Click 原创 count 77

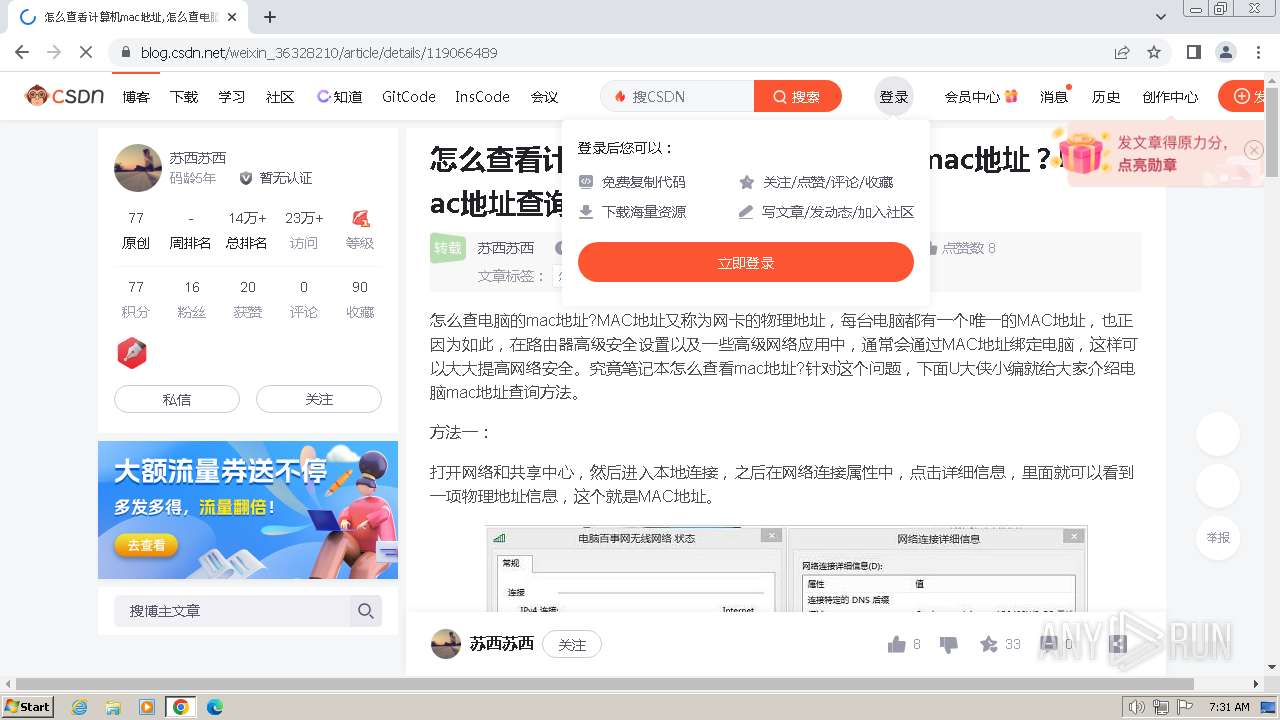136,230
